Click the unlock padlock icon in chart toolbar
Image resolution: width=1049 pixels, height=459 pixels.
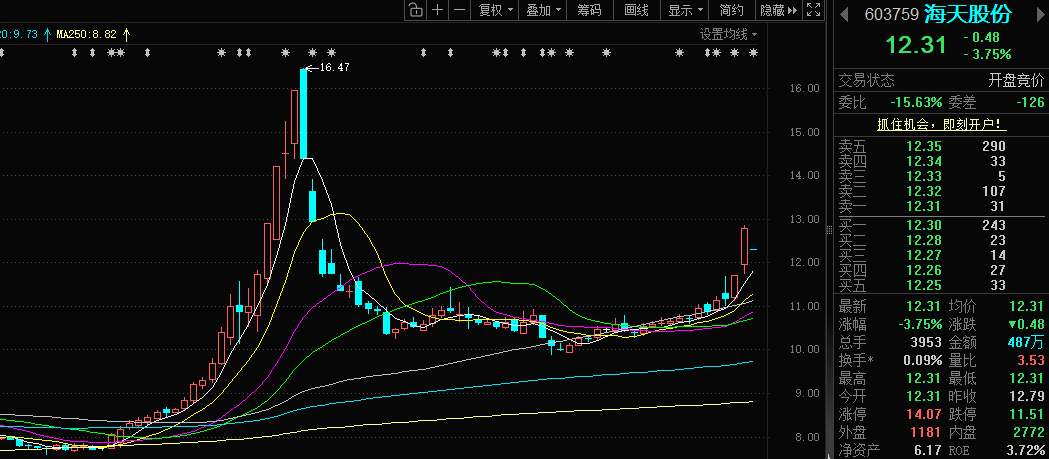pos(415,10)
